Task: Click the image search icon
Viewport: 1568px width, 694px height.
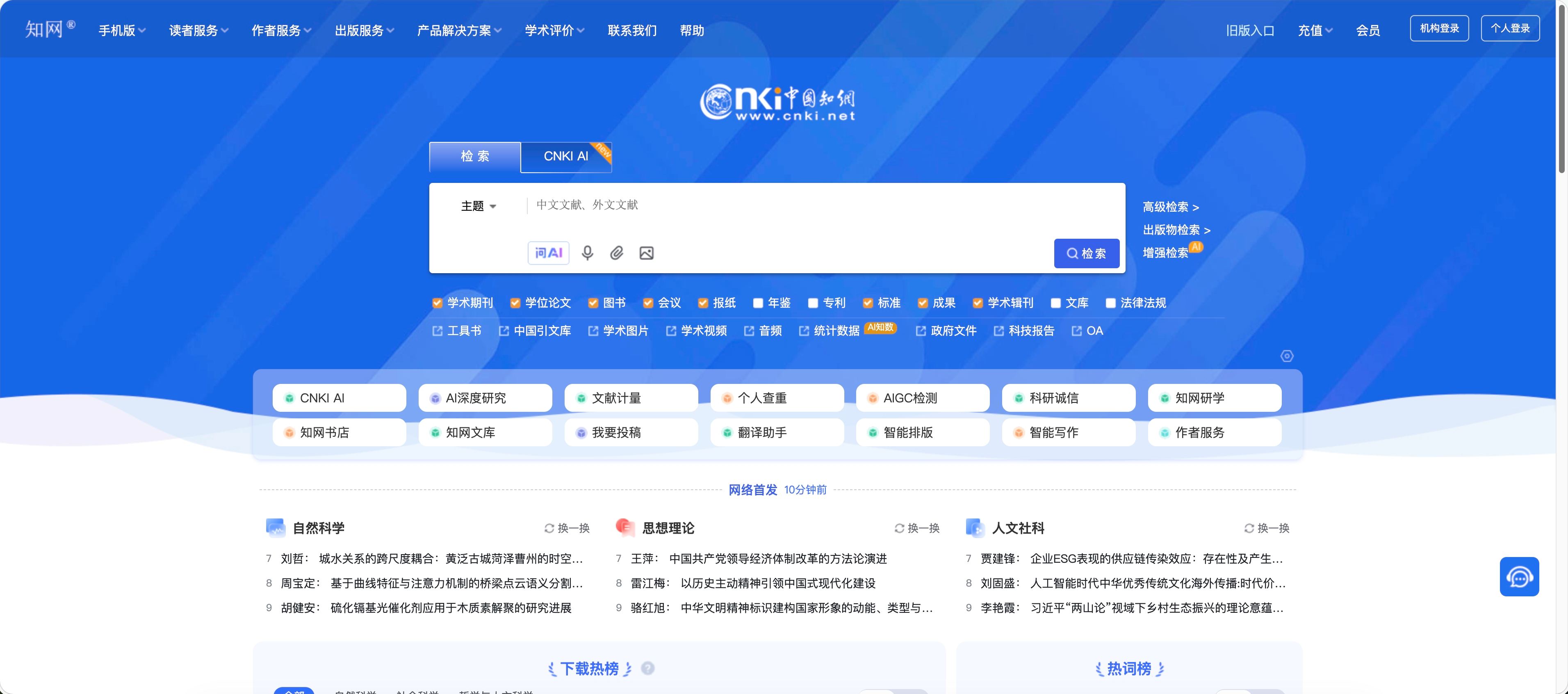Action: (x=647, y=253)
